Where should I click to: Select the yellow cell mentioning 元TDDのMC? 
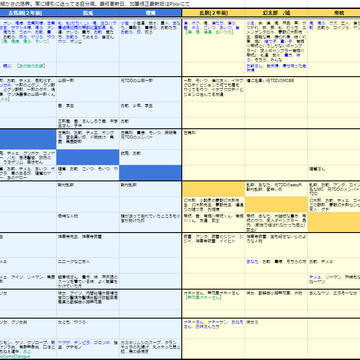tap(276, 89)
